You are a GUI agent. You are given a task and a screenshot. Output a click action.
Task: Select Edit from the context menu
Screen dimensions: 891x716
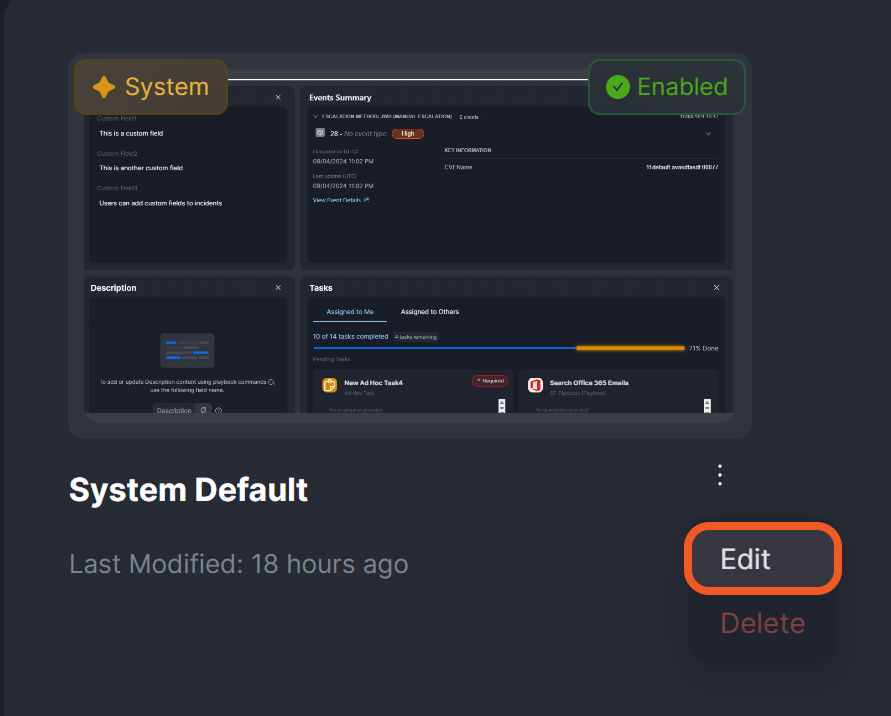(x=763, y=559)
